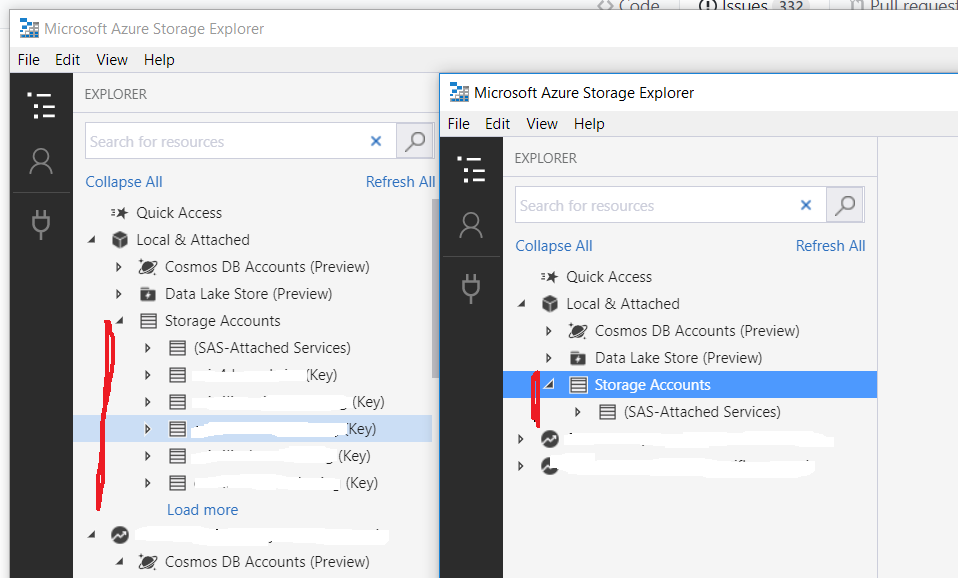
Task: Open Help menu in front window
Action: pos(590,124)
